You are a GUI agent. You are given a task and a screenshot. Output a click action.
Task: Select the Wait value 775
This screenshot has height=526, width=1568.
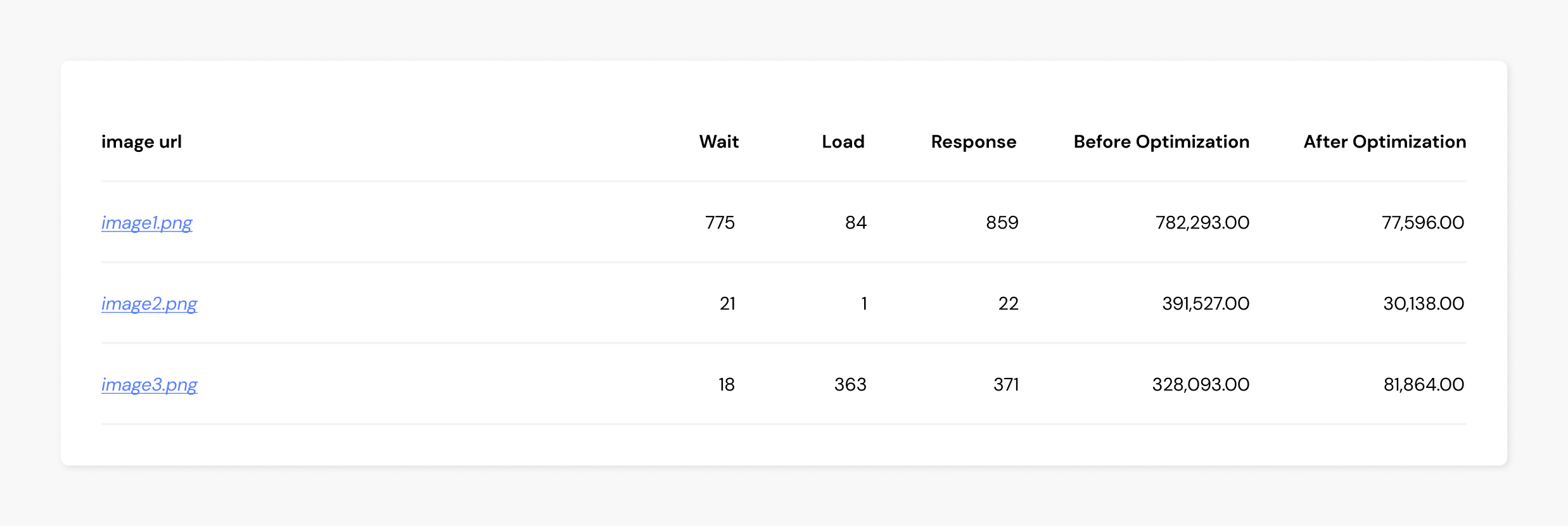(720, 223)
